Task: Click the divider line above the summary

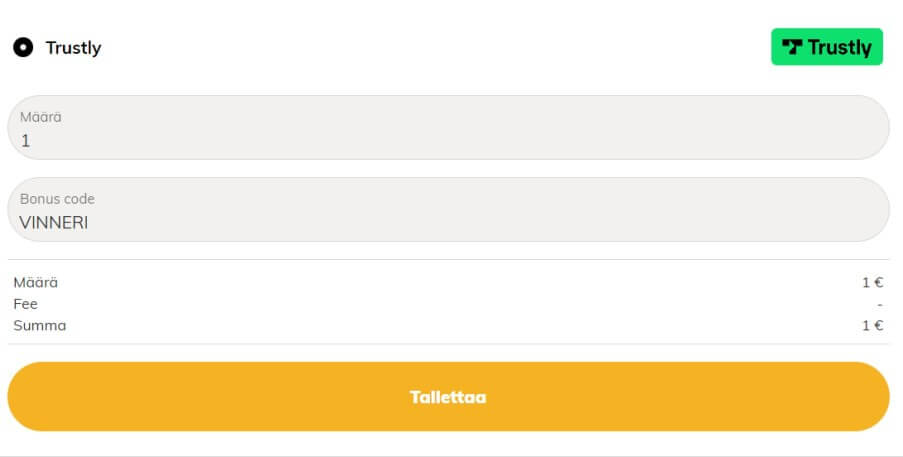Action: [448, 260]
